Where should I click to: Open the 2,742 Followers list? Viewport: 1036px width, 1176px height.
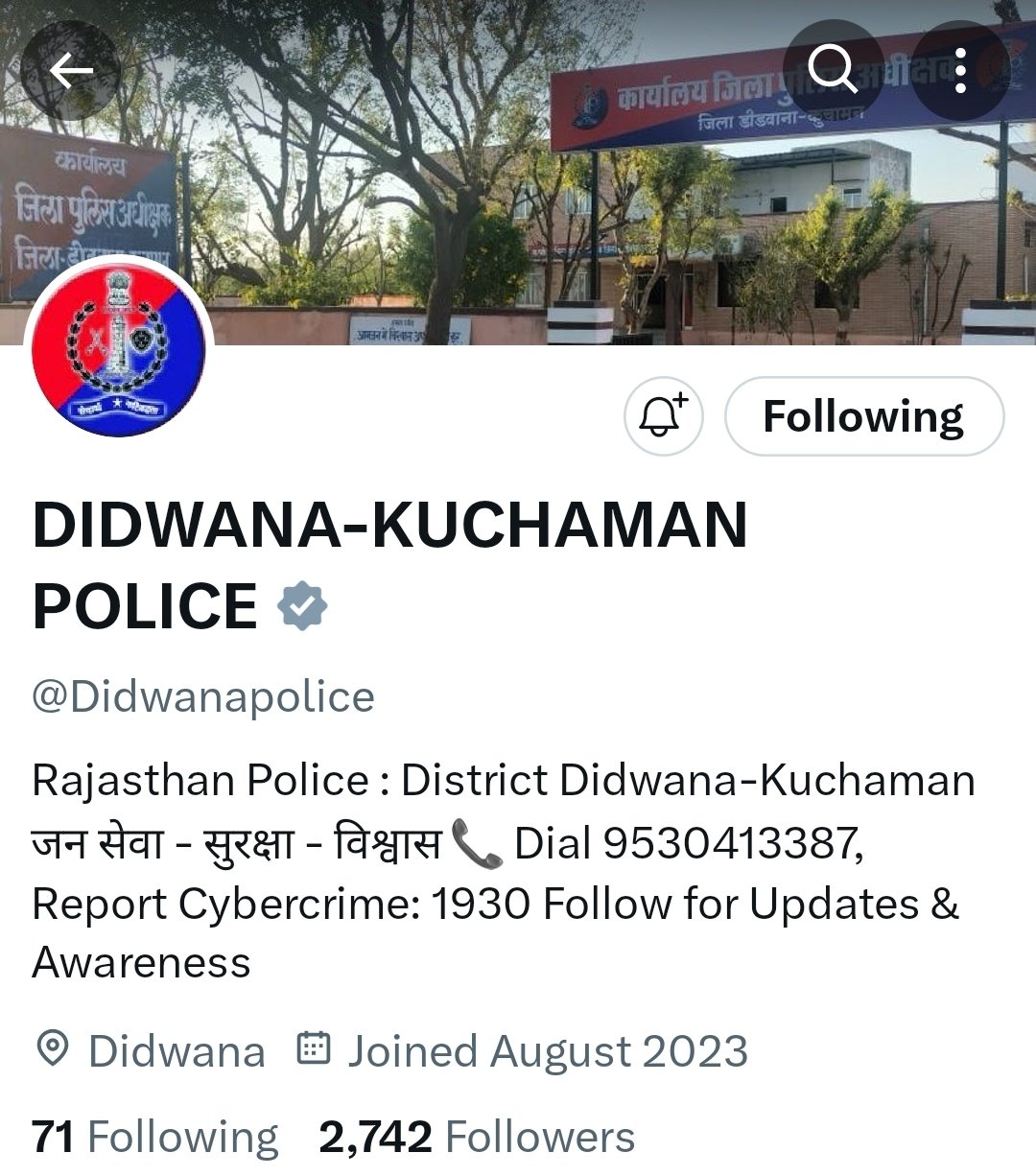(x=477, y=1138)
